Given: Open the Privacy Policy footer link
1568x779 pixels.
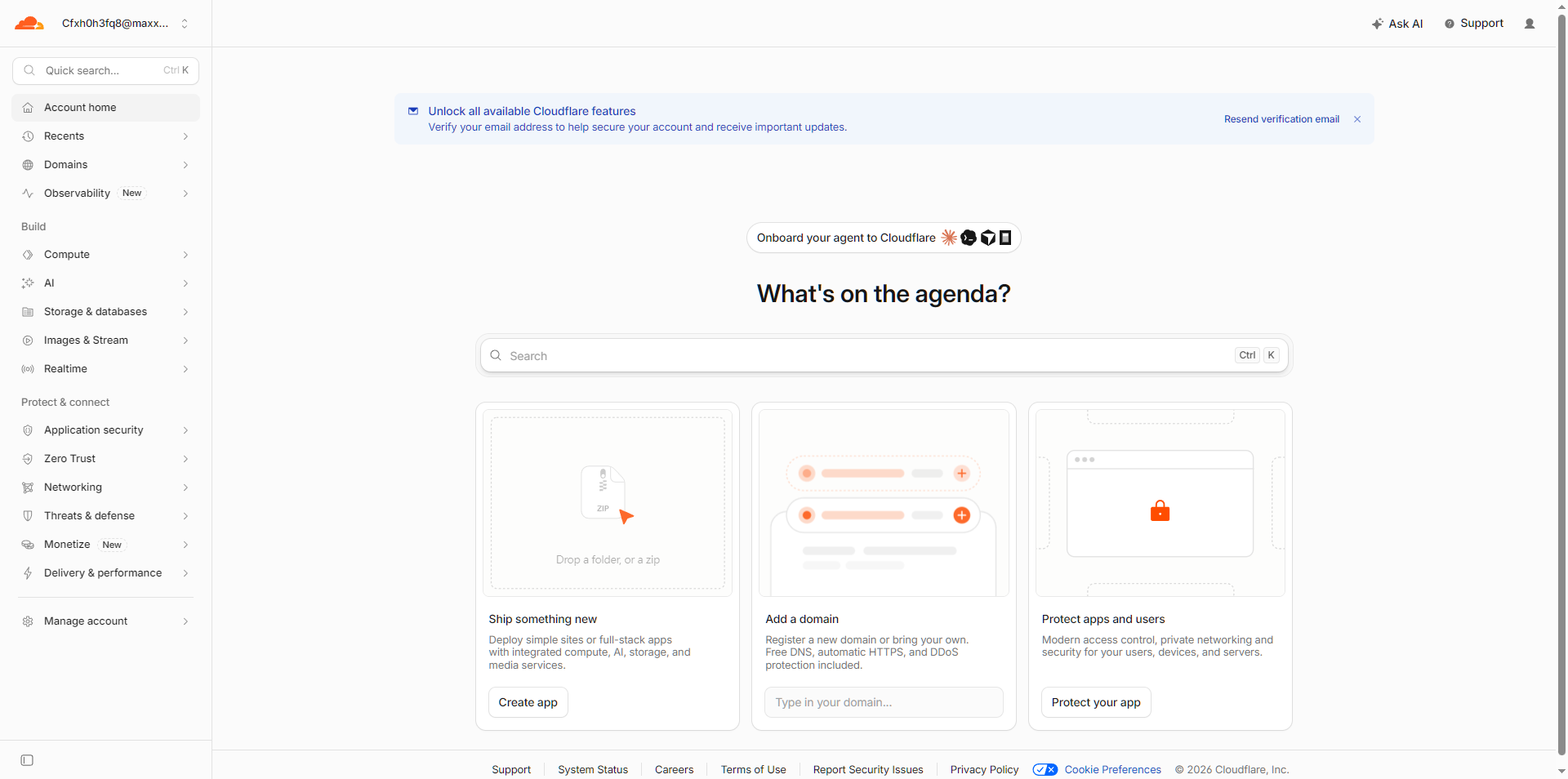Looking at the screenshot, I should (x=984, y=769).
